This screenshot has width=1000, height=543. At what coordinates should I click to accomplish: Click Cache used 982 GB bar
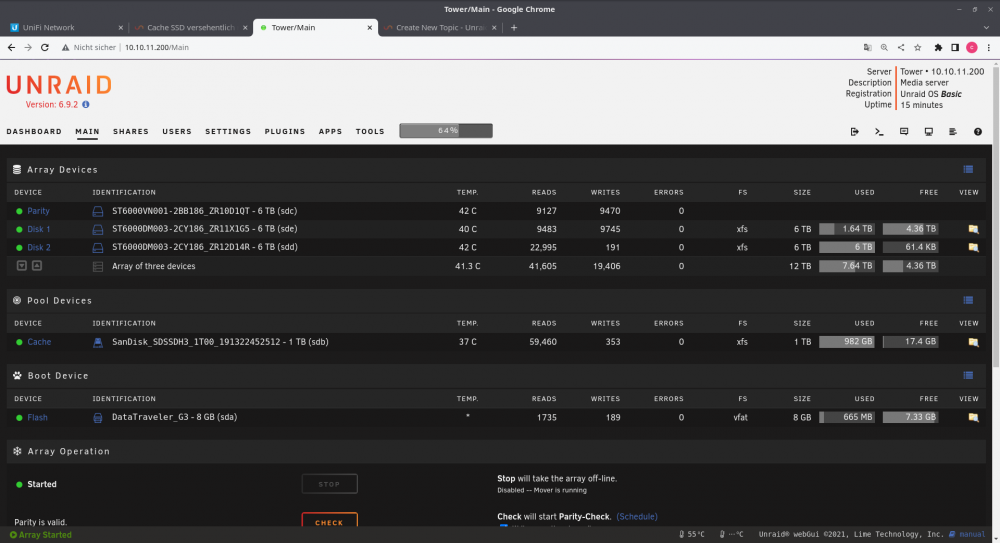846,342
